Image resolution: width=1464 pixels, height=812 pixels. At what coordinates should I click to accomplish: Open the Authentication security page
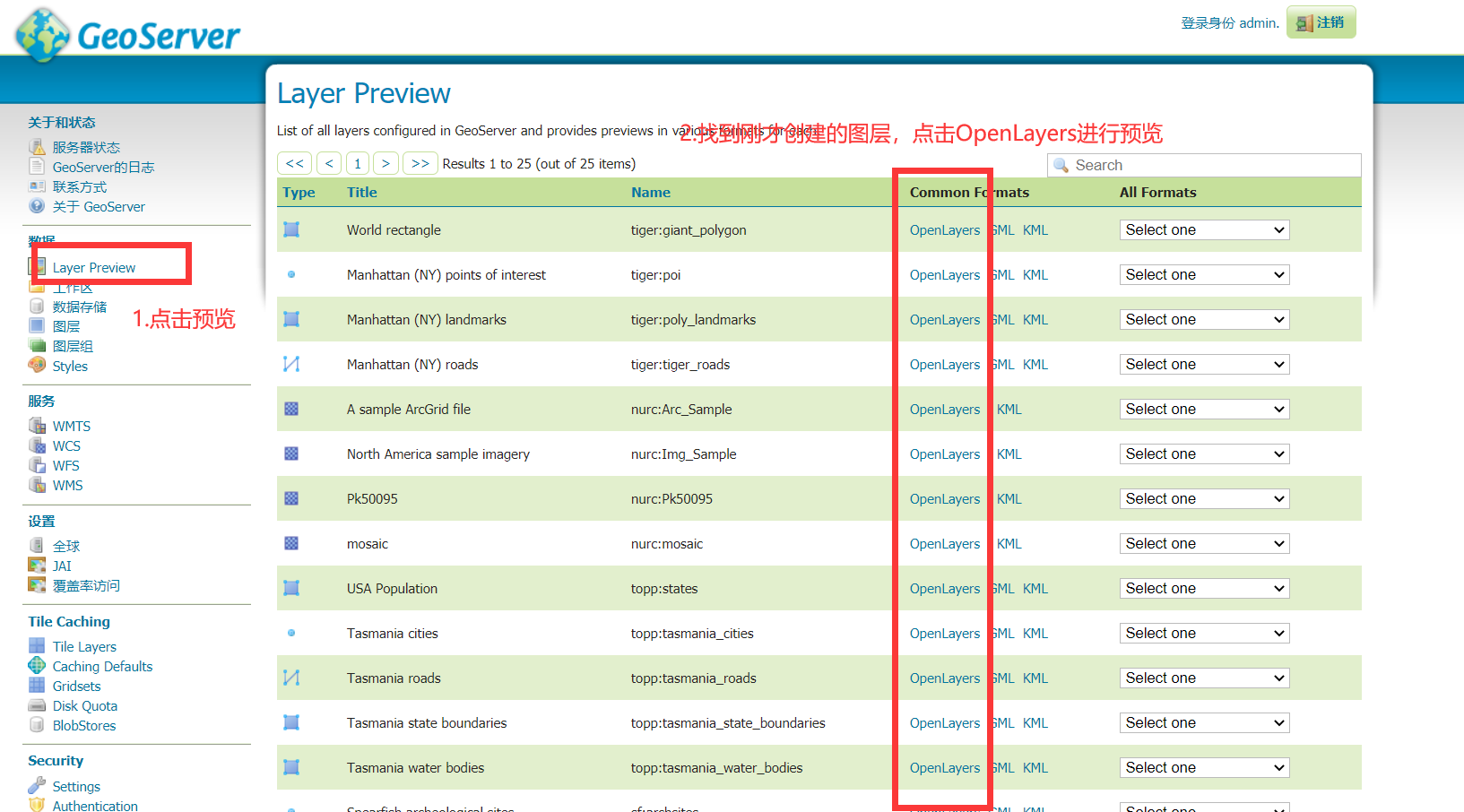[x=95, y=805]
